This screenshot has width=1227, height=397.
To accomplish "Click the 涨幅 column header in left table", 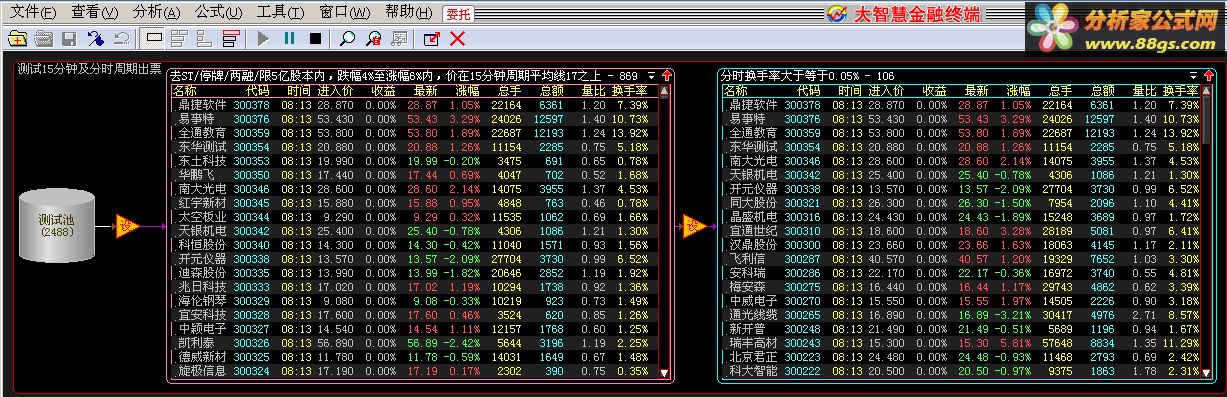I will coord(465,90).
